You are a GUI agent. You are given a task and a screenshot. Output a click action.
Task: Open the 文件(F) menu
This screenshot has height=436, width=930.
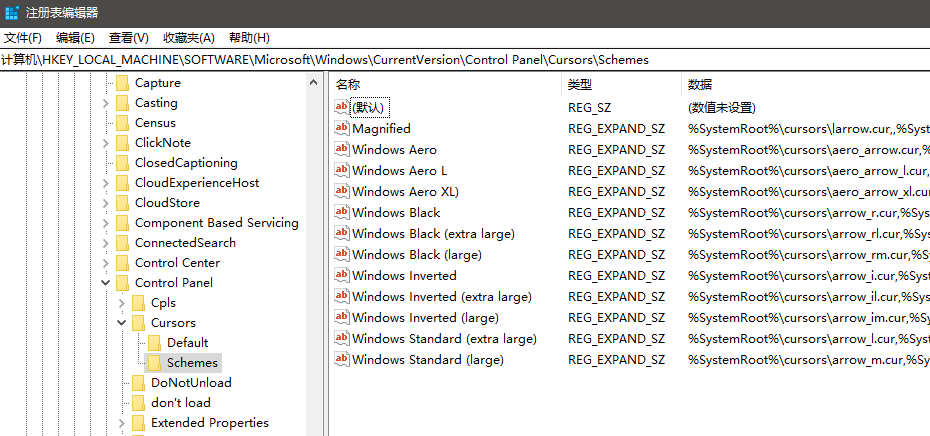(x=23, y=38)
